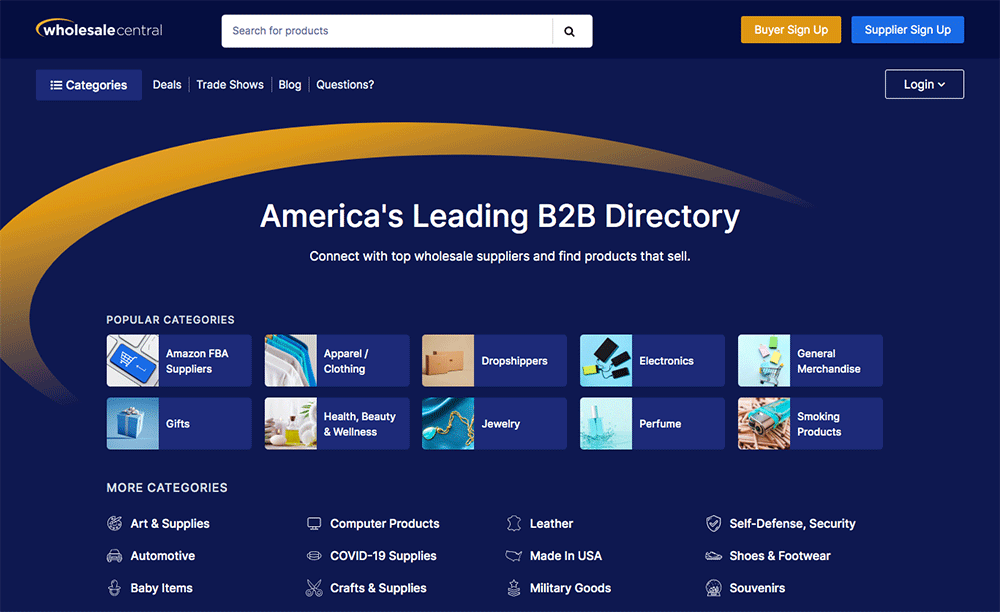
Task: Click the Made In USA map icon
Action: [x=514, y=556]
